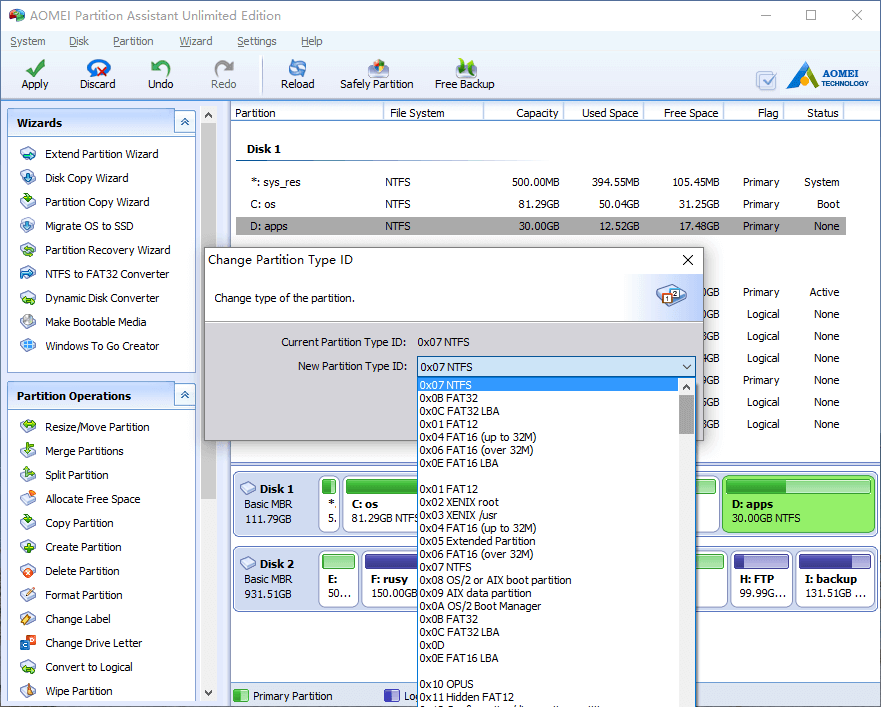This screenshot has height=707, width=881.
Task: Select 0x11 Hidden FAT12 type
Action: 548,697
